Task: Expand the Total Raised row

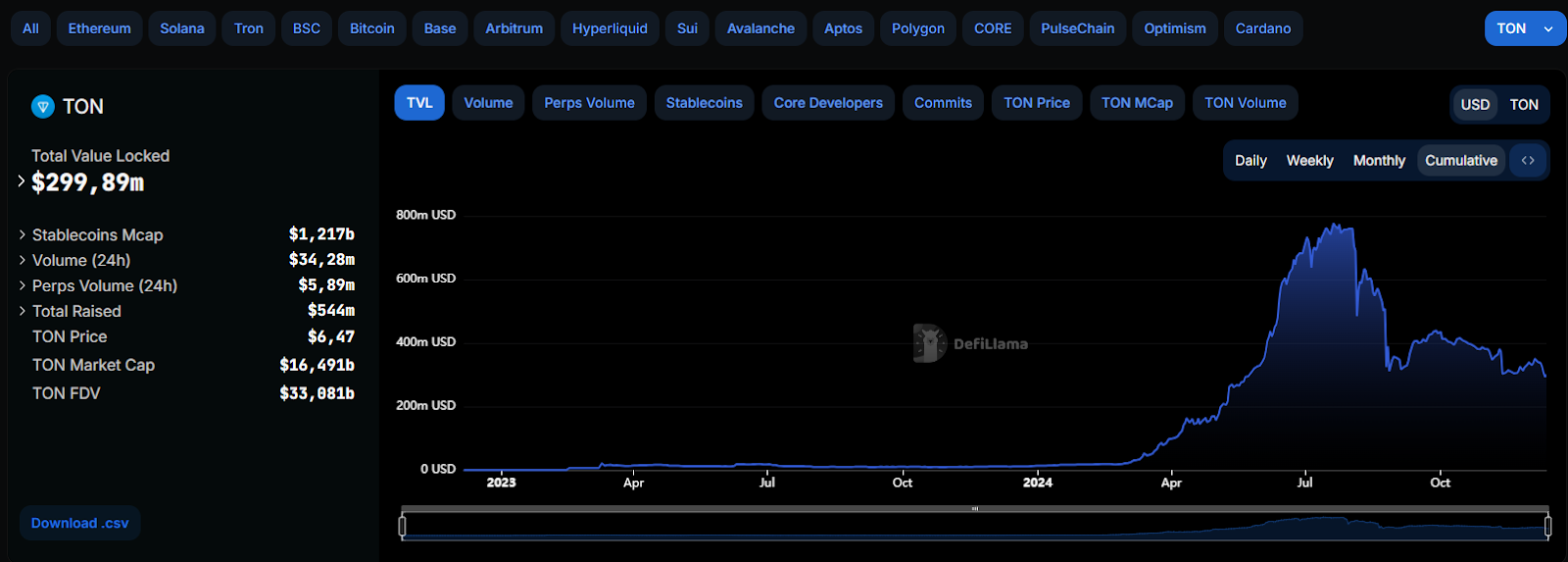Action: [23, 311]
